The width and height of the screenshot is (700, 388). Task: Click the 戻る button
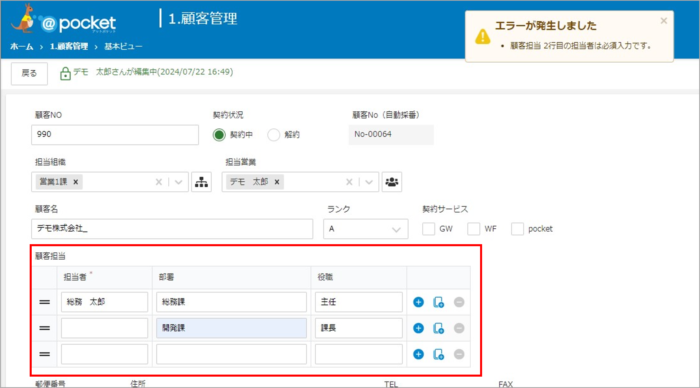click(29, 73)
